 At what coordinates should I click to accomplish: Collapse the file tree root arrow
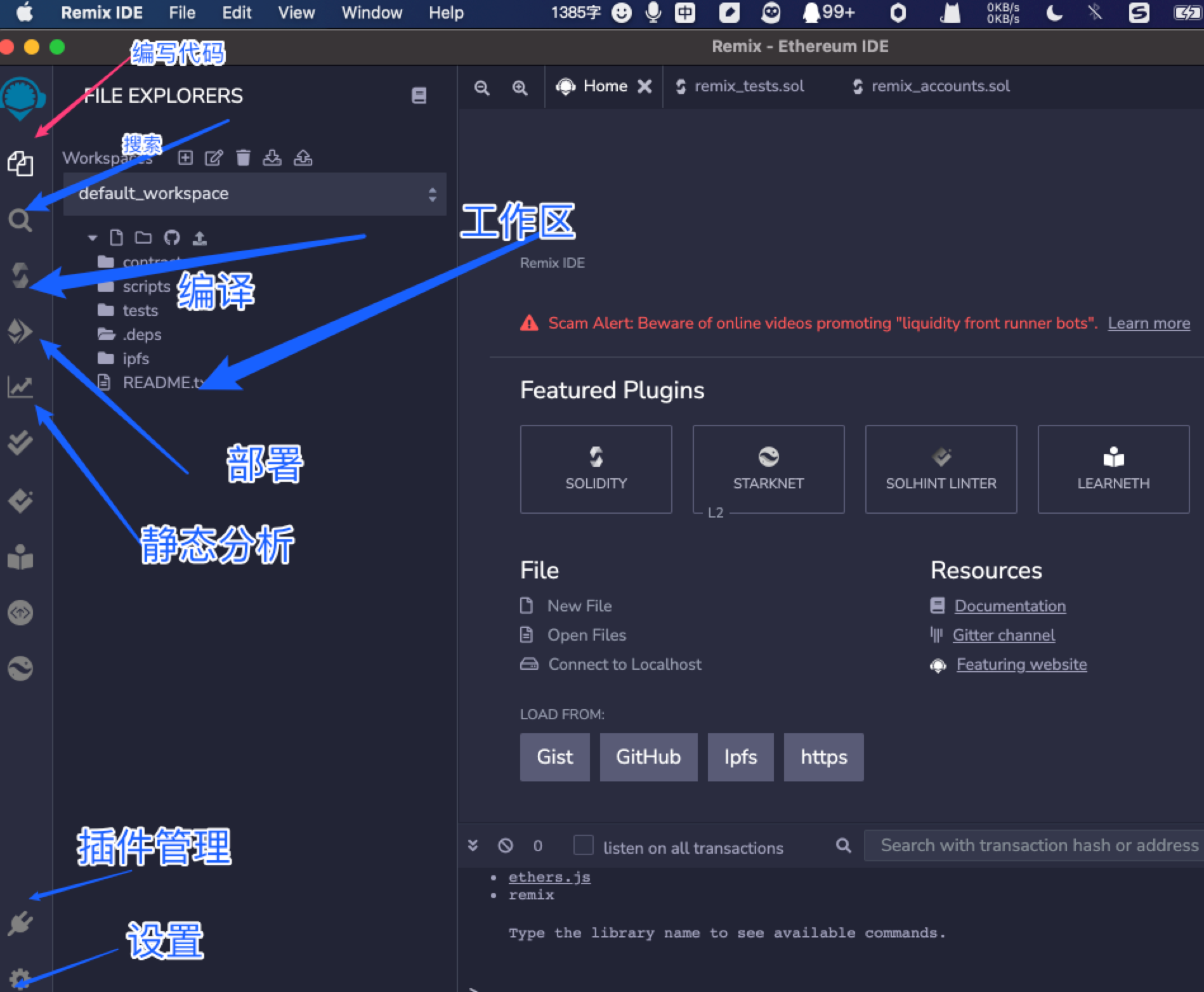[x=93, y=238]
